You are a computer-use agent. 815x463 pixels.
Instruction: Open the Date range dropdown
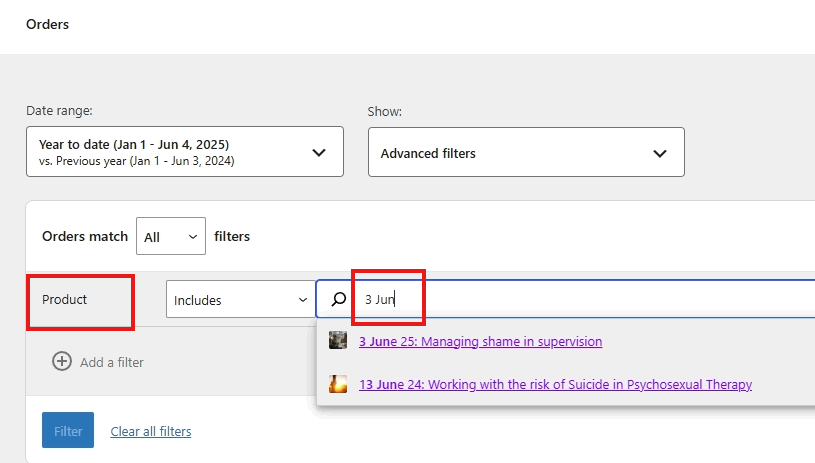[185, 152]
